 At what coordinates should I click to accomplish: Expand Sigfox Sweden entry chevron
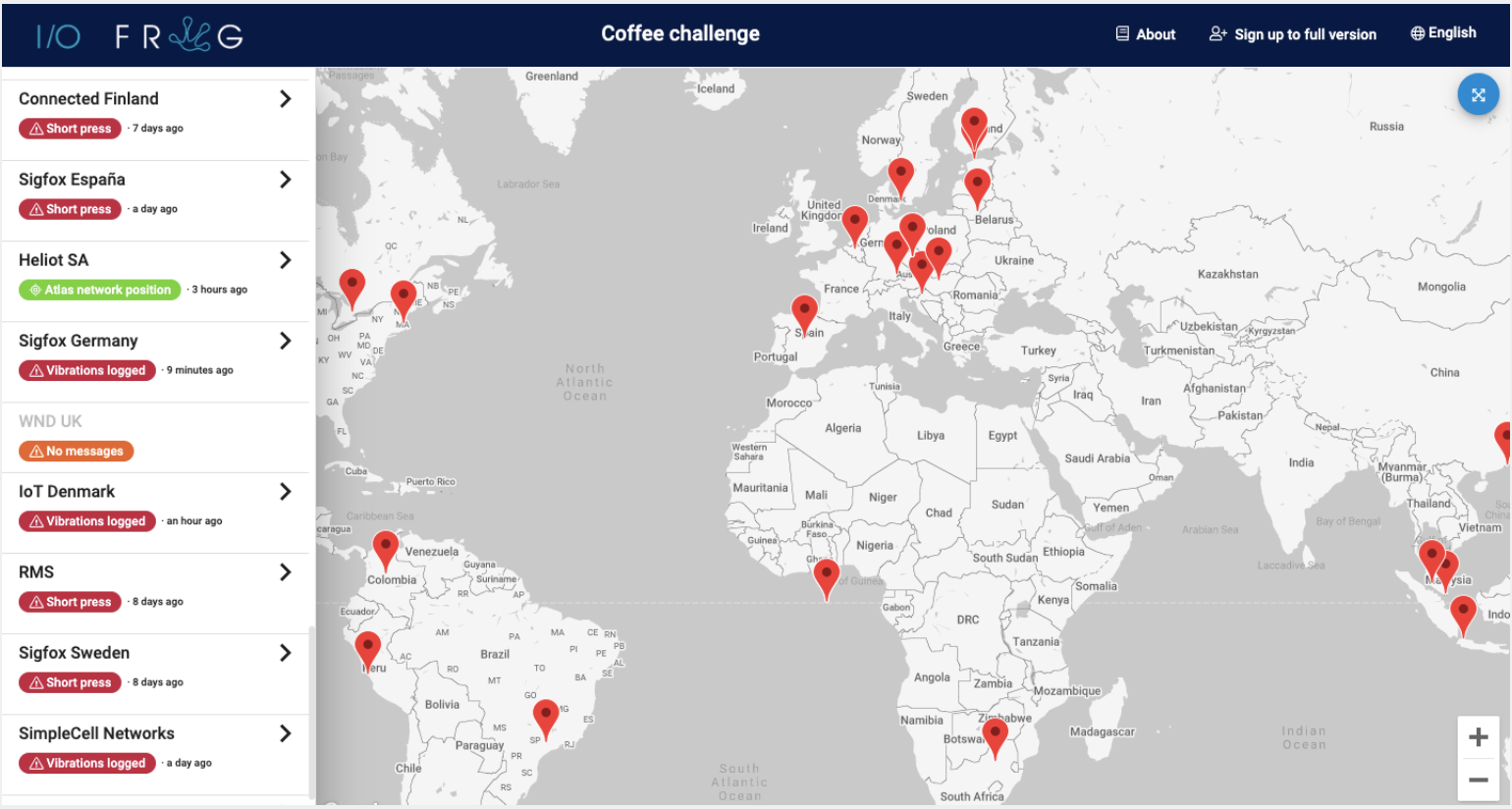point(286,652)
